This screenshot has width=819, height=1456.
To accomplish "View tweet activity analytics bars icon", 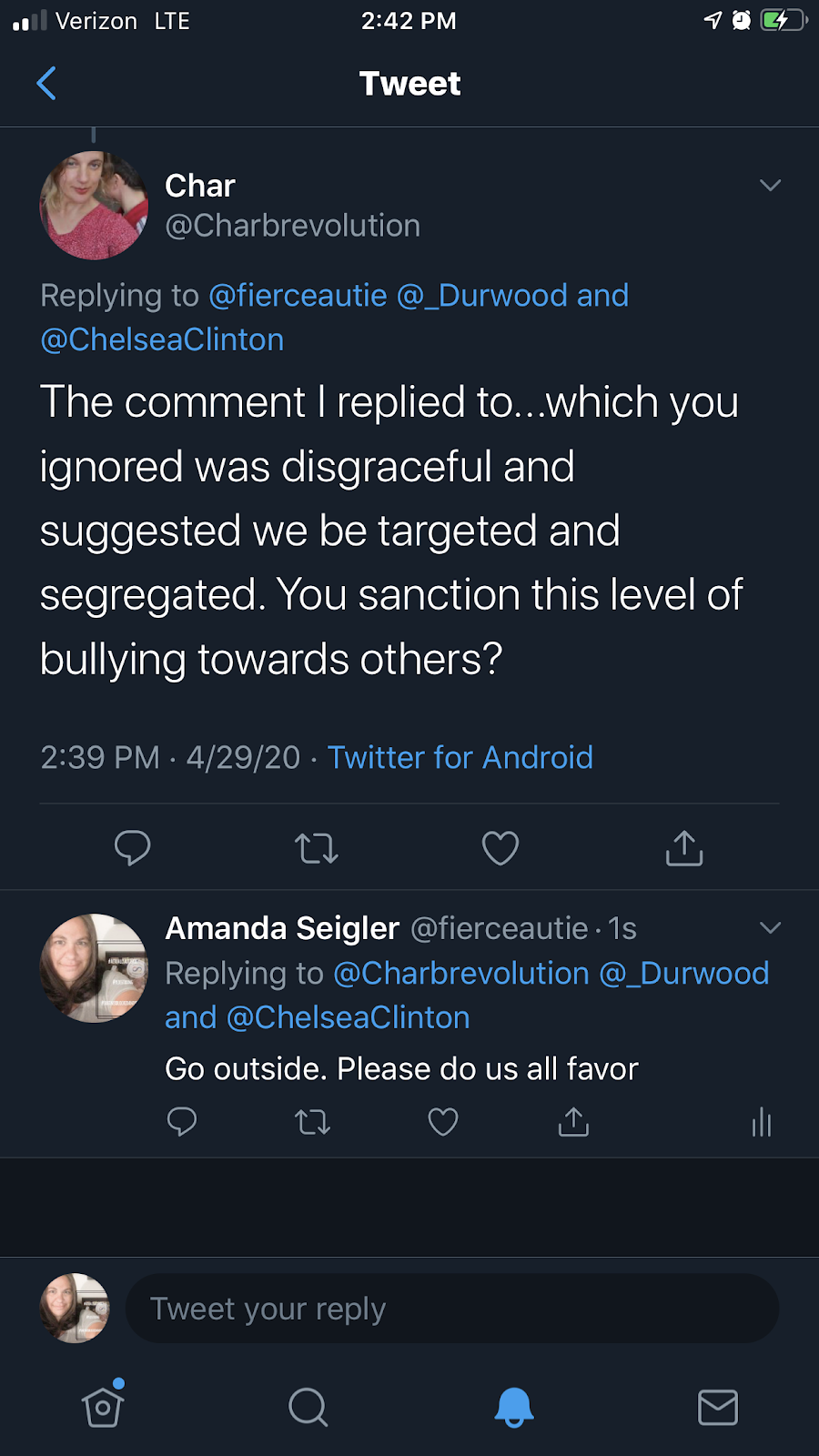I will tap(762, 1123).
